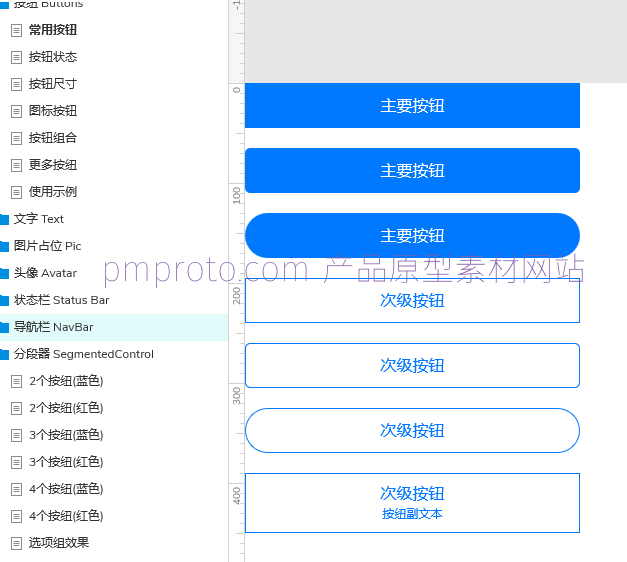Click the rounded-corner outlined 次级按钮

(x=412, y=365)
